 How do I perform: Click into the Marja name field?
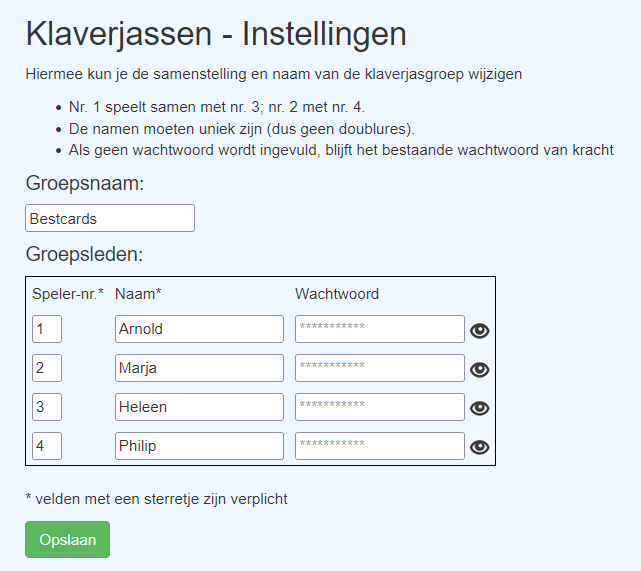(199, 368)
